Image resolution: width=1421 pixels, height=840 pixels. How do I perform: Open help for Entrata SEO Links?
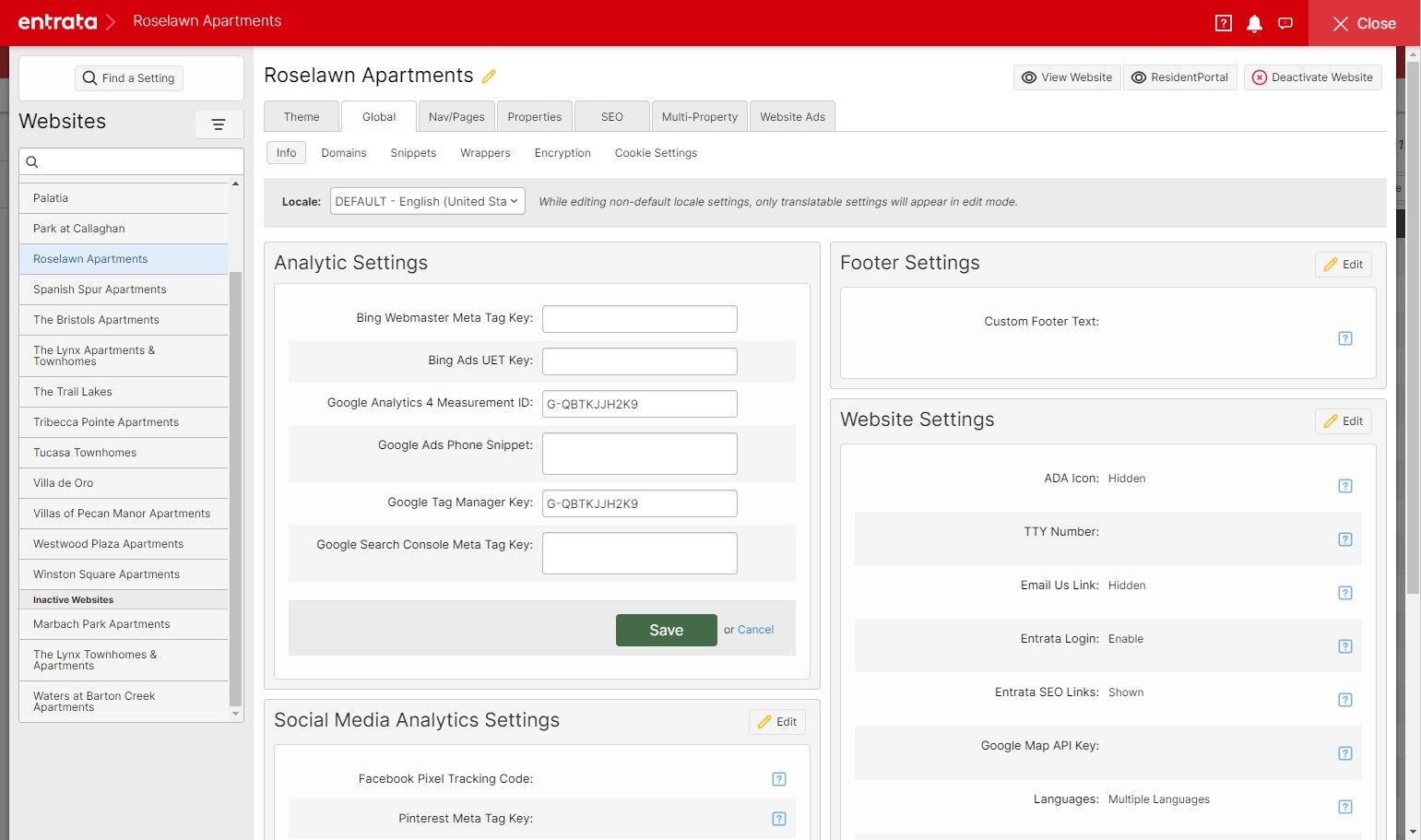(1345, 700)
